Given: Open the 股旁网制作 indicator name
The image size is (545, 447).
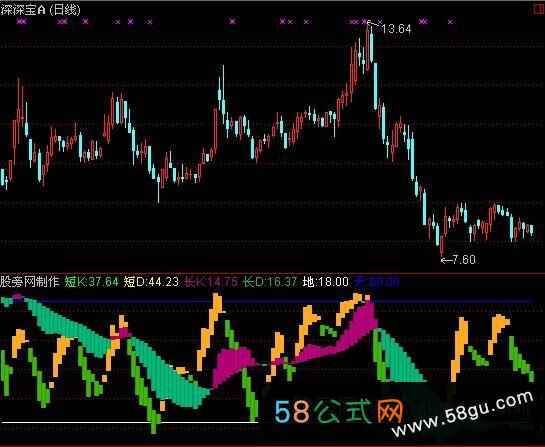Looking at the screenshot, I should pos(30,282).
